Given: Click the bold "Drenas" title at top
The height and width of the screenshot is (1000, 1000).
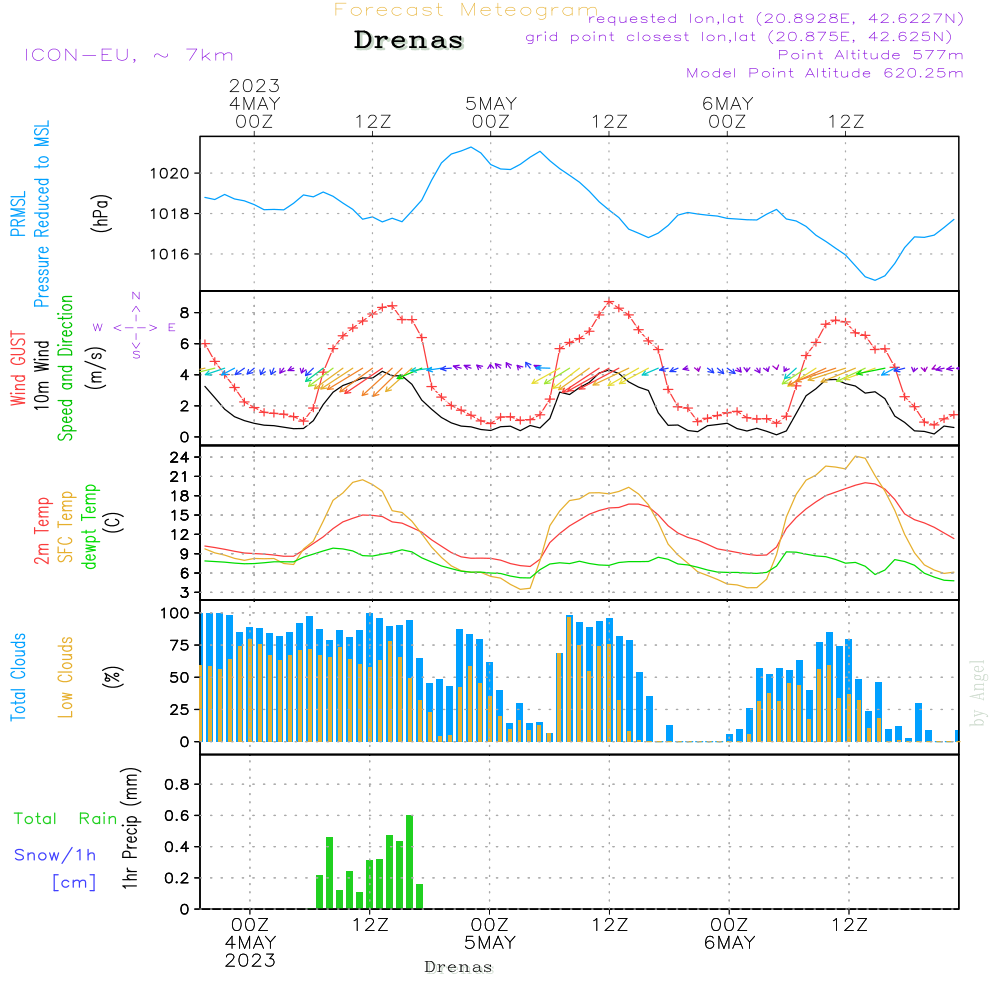Looking at the screenshot, I should [409, 41].
